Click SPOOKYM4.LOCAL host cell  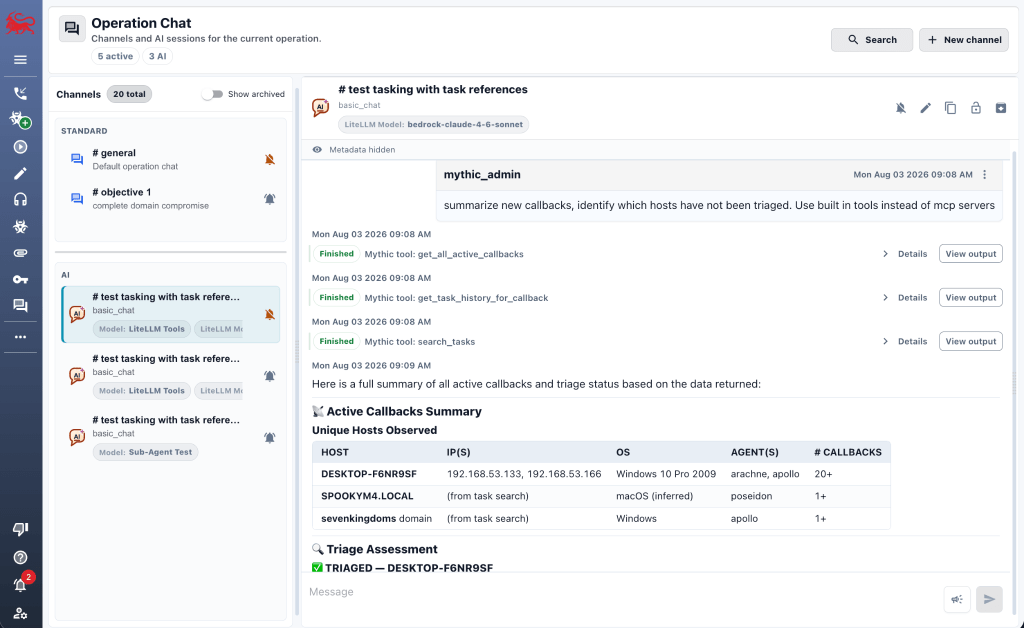[x=367, y=496]
